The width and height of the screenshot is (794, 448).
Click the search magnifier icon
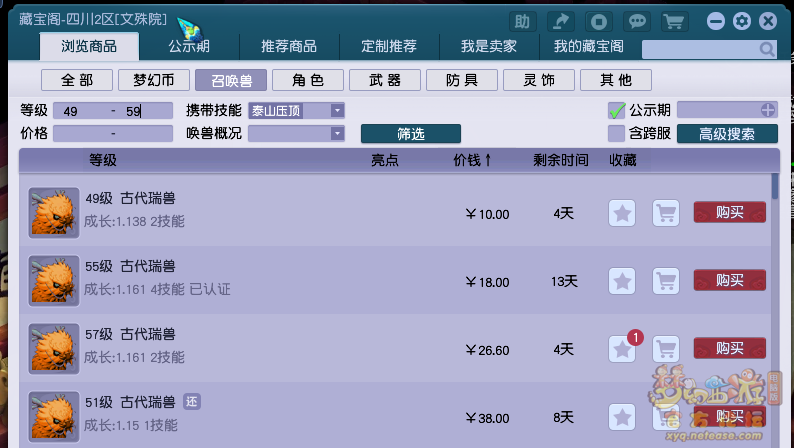coord(767,49)
